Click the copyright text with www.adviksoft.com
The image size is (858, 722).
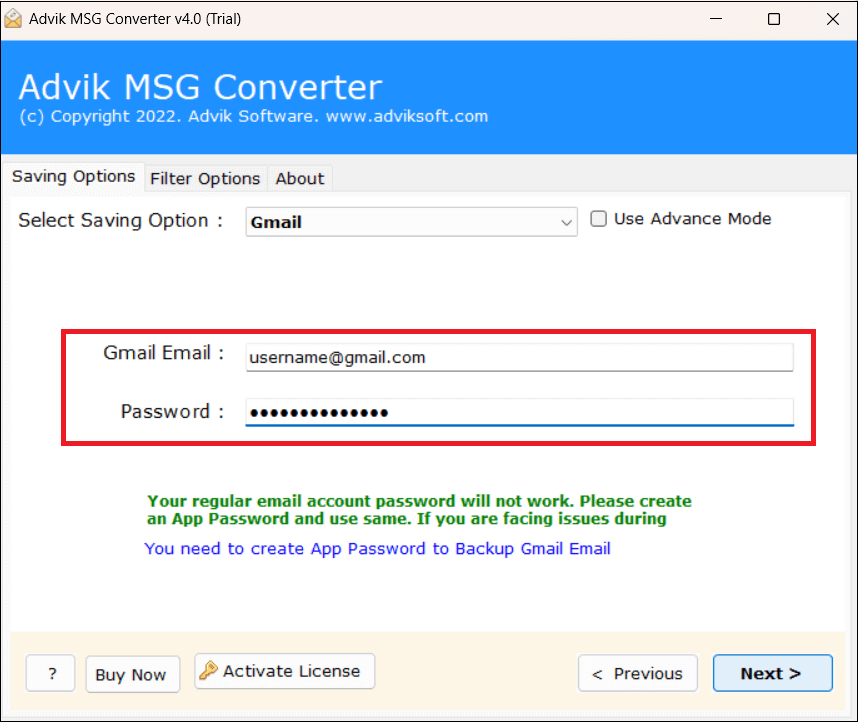coord(253,116)
